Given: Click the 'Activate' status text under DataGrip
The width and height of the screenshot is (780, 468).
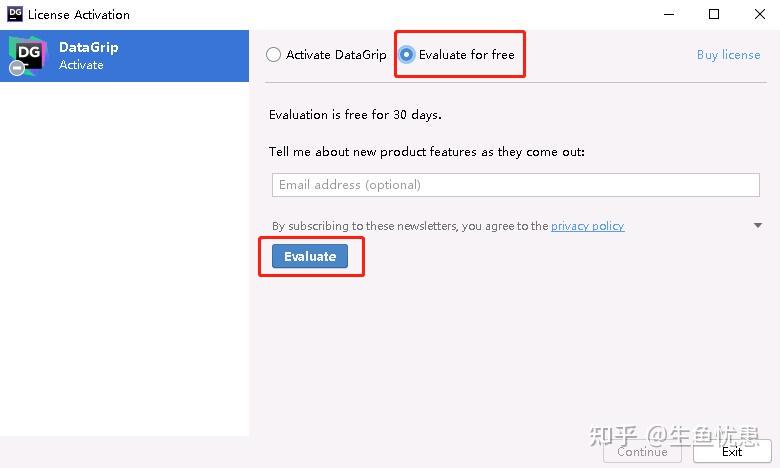Looking at the screenshot, I should coord(81,65).
